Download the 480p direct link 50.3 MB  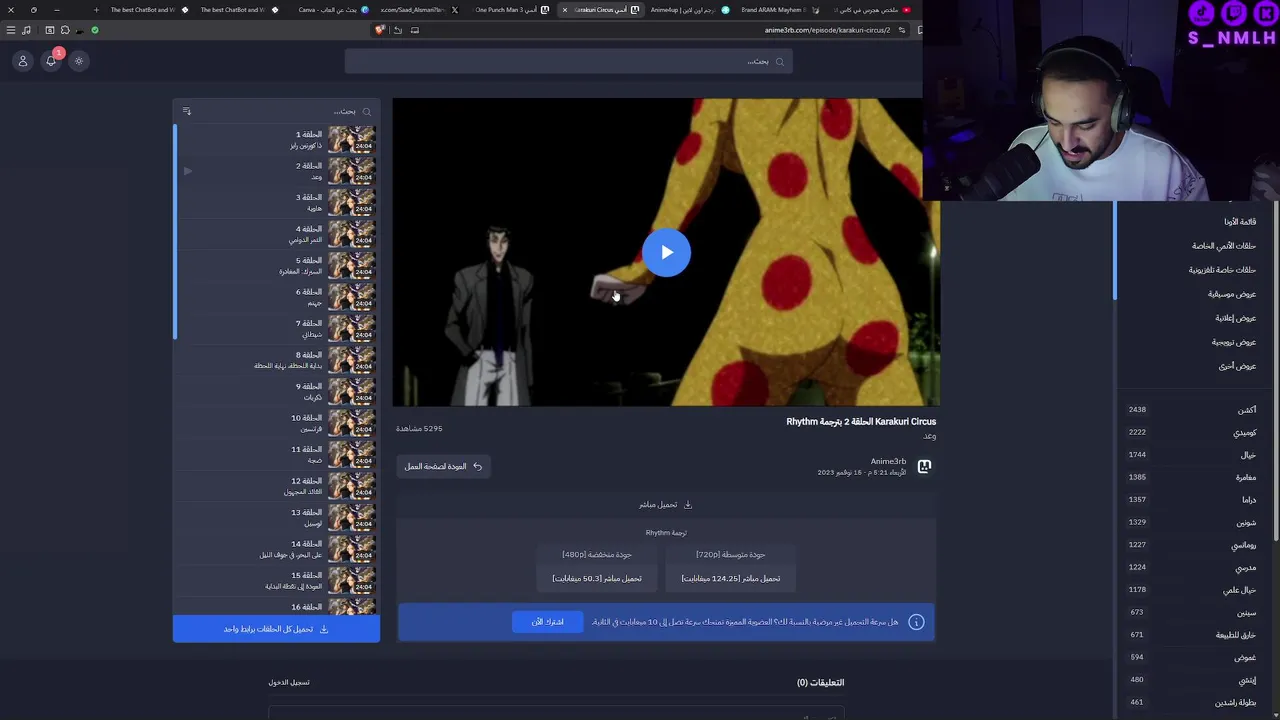(x=597, y=578)
